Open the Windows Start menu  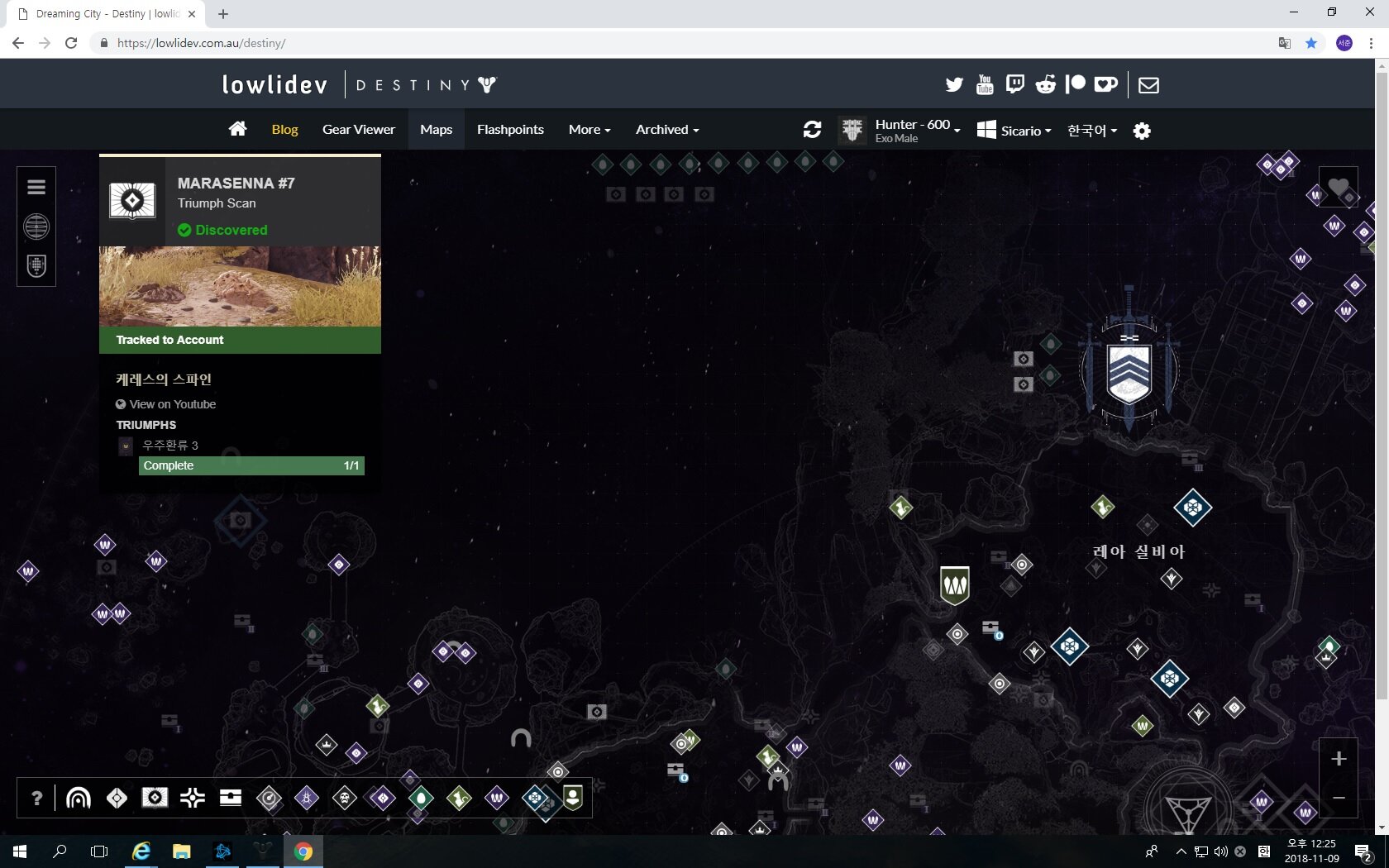pos(20,851)
